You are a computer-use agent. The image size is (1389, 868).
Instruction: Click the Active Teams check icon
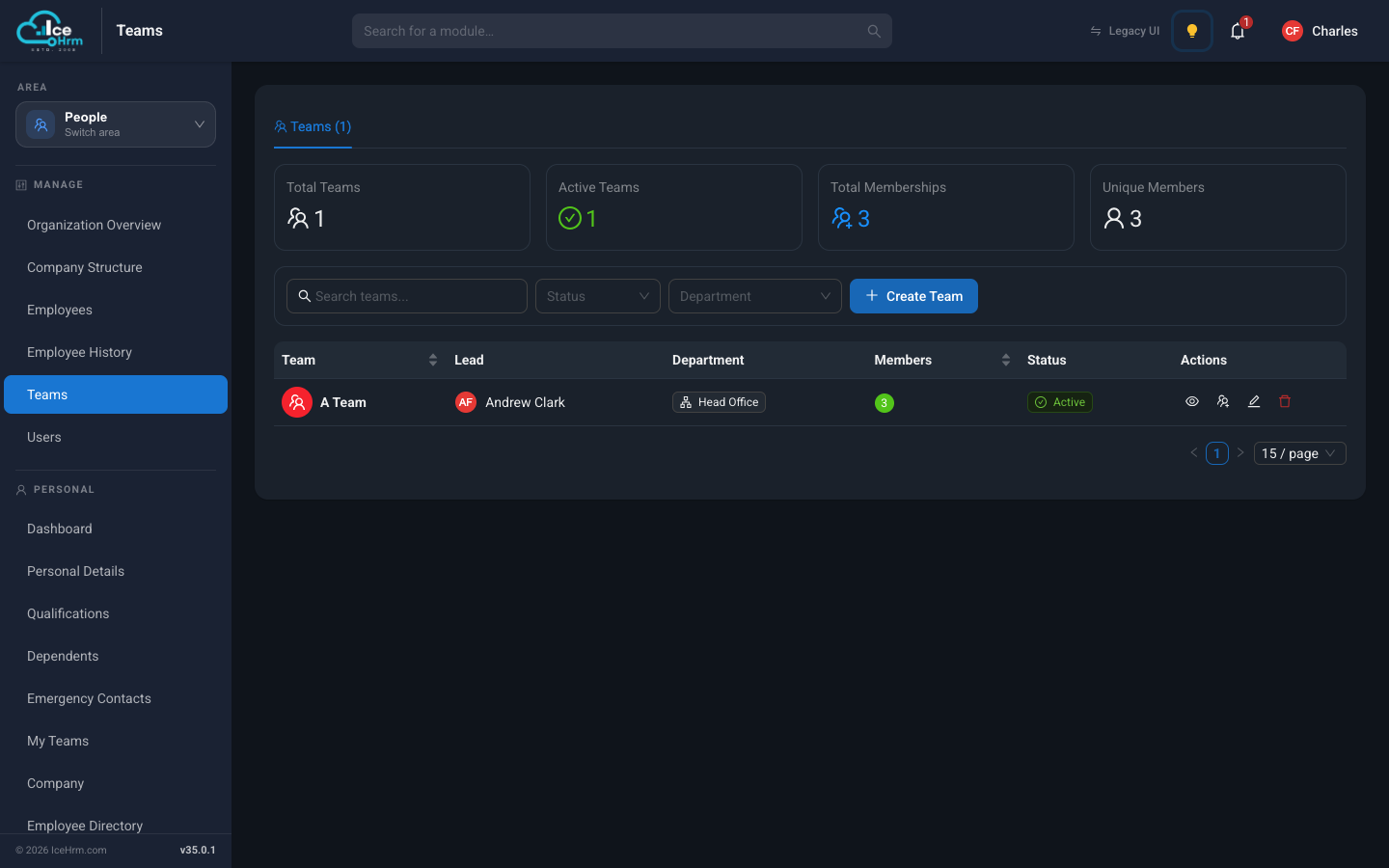(x=570, y=219)
